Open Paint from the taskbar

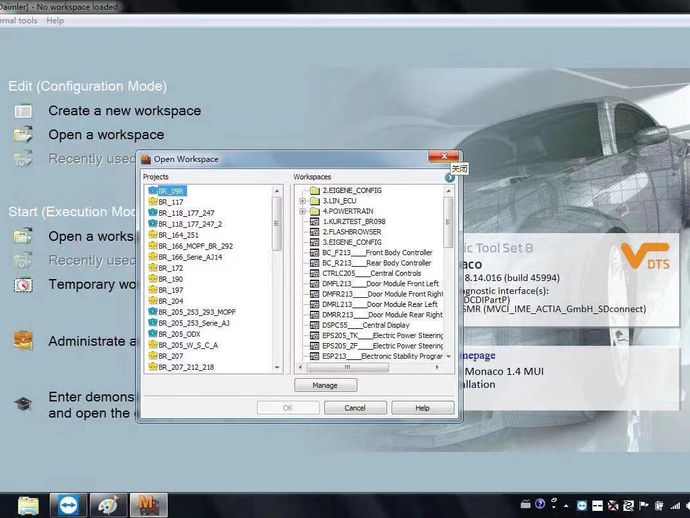(x=108, y=505)
